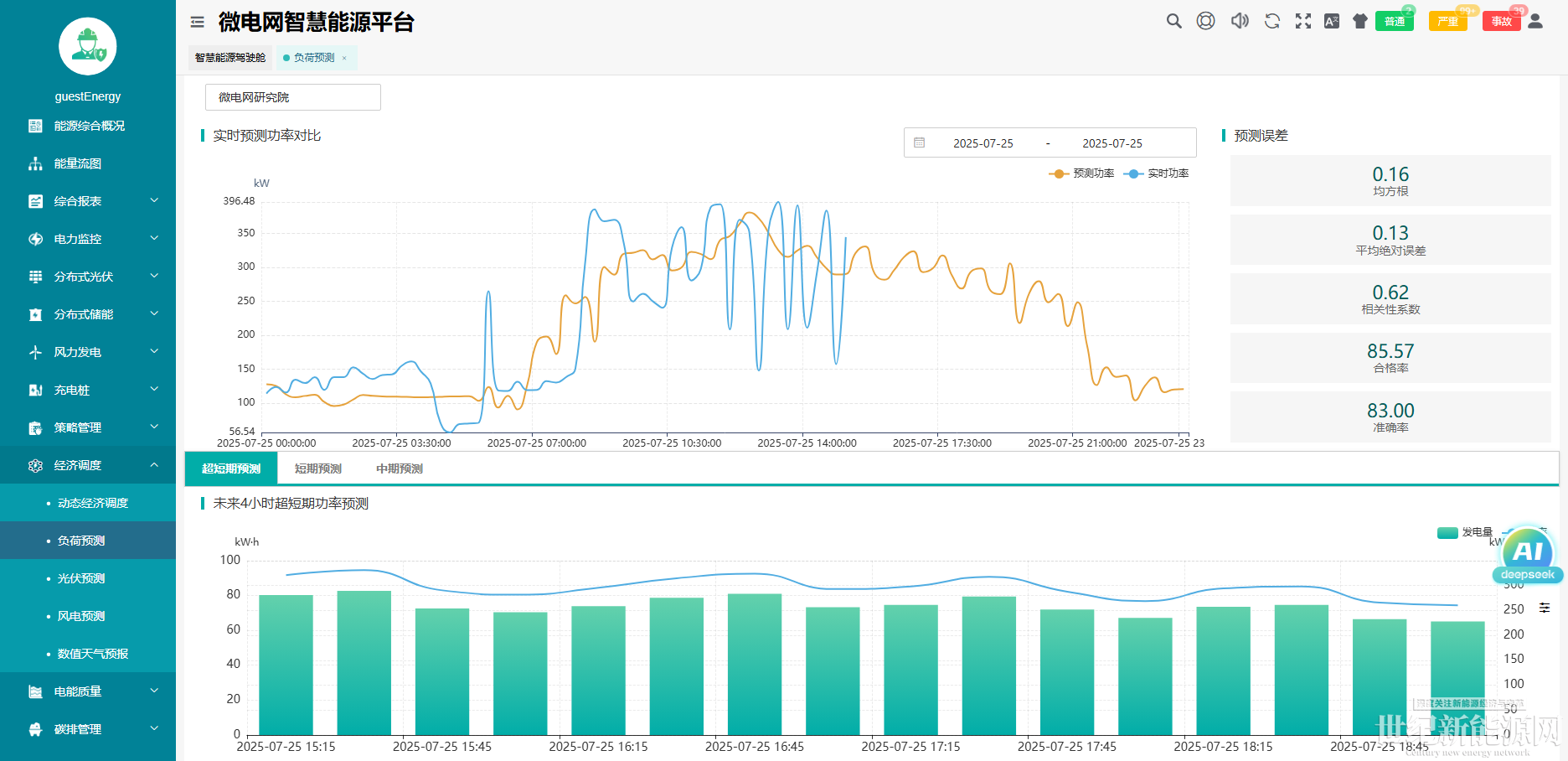Viewport: 1568px width, 761px height.
Task: Open 光伏预测 in the sidebar
Action: coord(81,578)
